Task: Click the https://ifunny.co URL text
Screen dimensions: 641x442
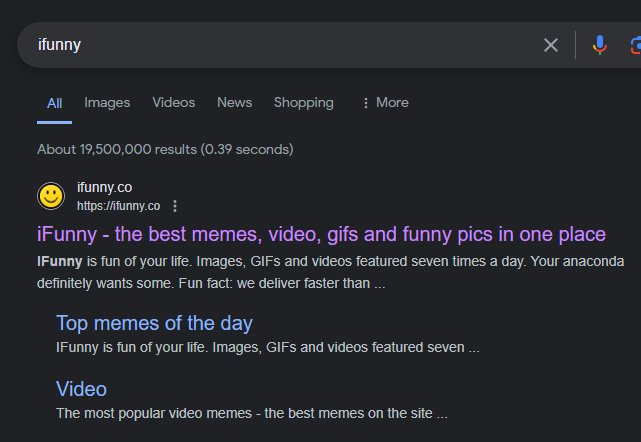Action: [119, 206]
